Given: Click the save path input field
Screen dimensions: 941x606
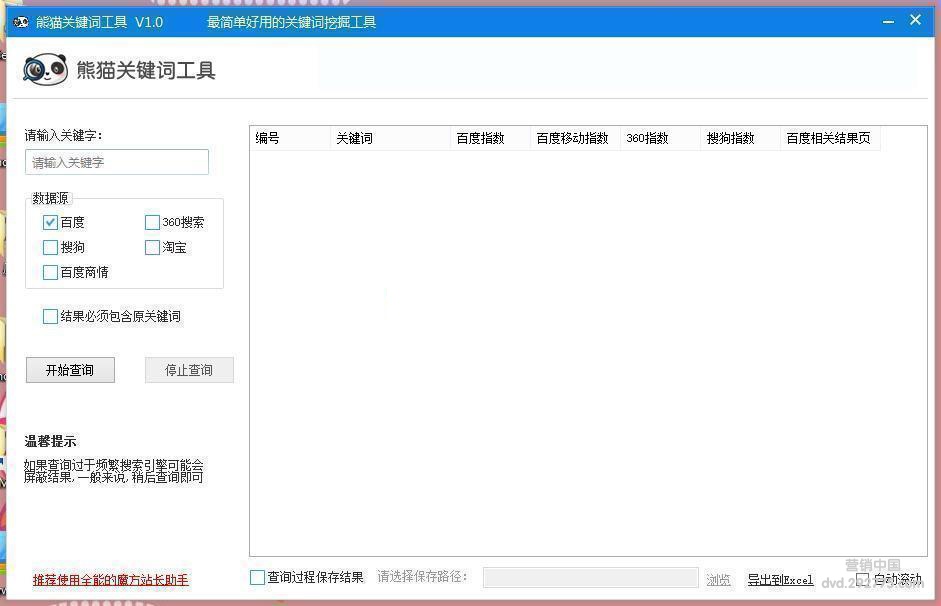Looking at the screenshot, I should coord(591,578).
